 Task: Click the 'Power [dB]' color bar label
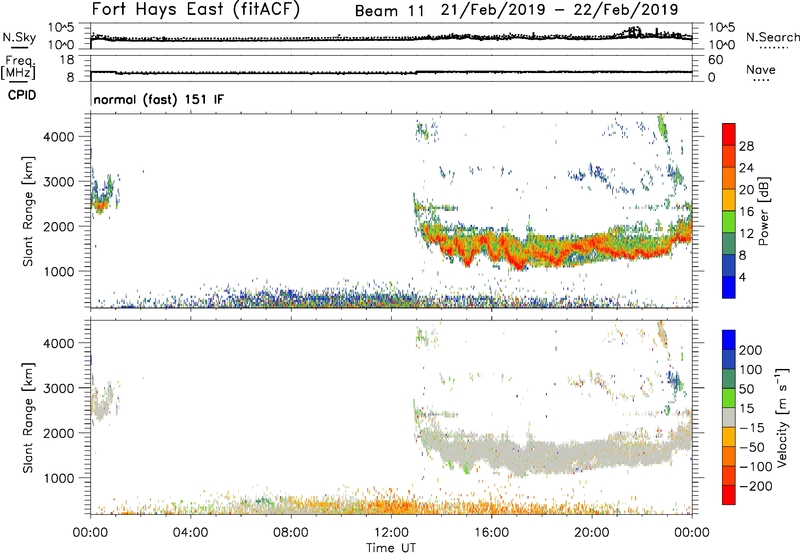763,211
